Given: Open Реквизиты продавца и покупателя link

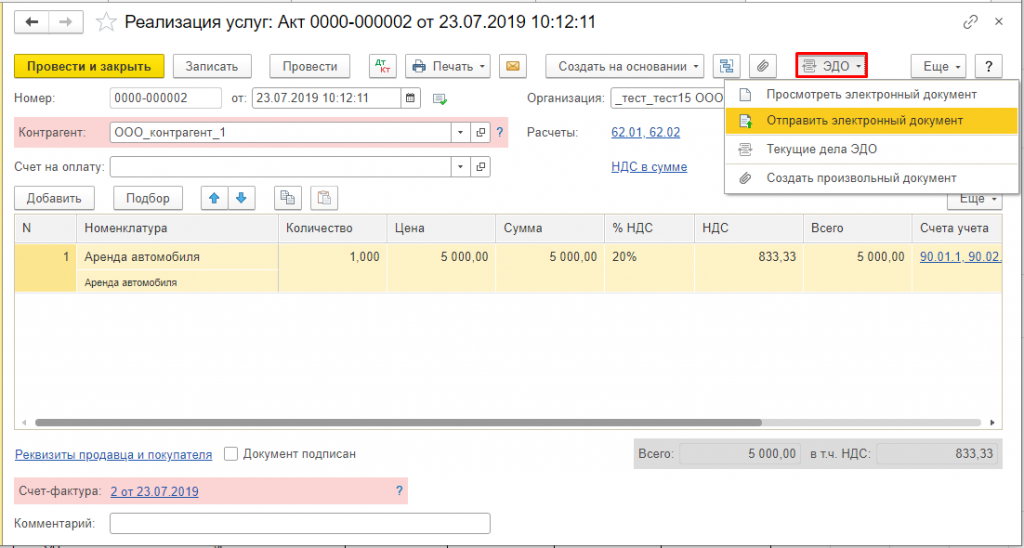Looking at the screenshot, I should [113, 454].
